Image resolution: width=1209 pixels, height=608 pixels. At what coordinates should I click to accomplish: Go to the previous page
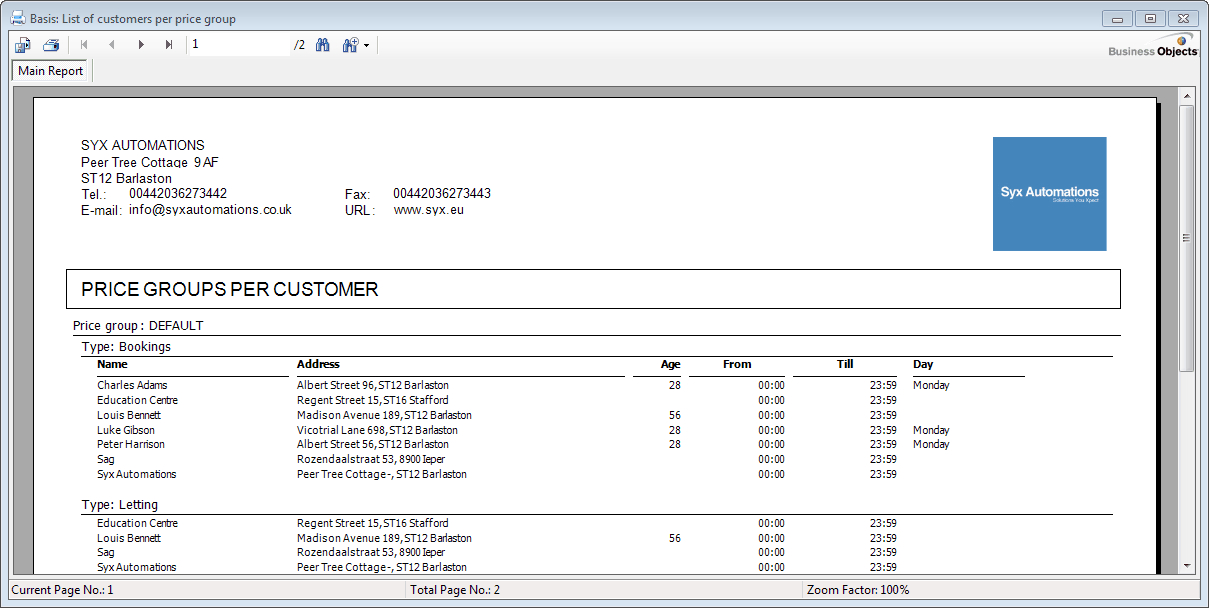click(x=112, y=45)
